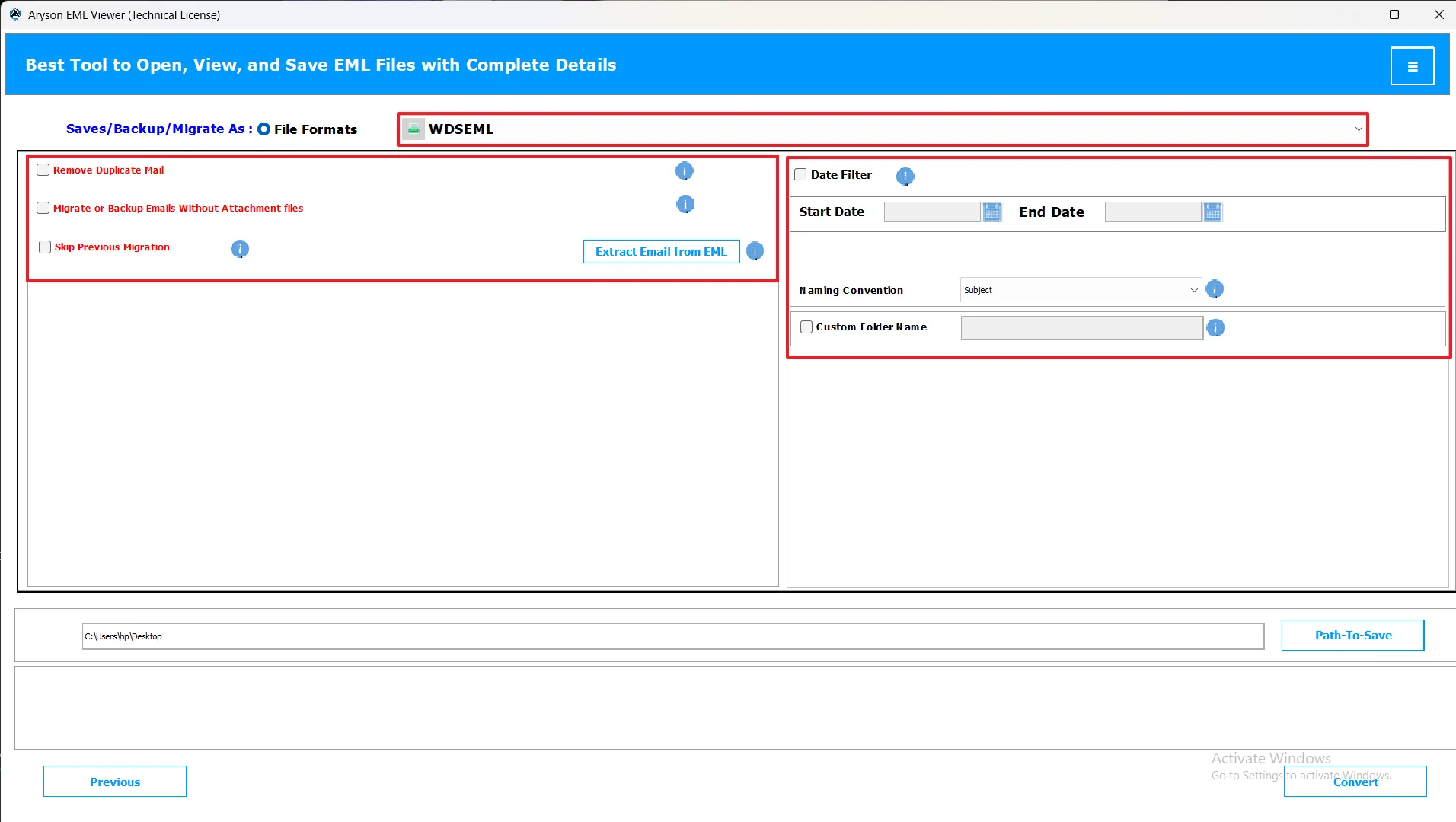1456x822 pixels.
Task: Click info icon beside Custom Folder Name field
Action: pyautogui.click(x=1215, y=328)
